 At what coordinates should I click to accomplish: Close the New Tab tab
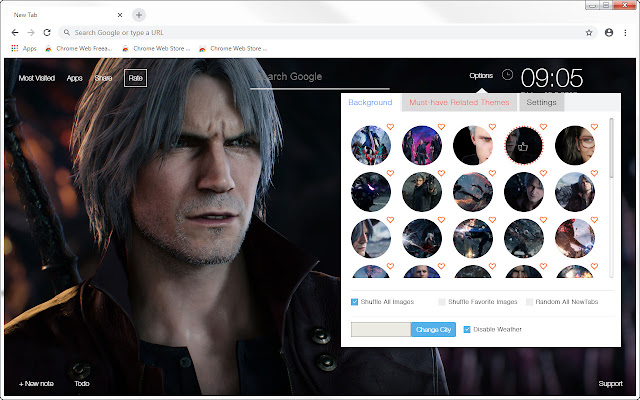120,15
